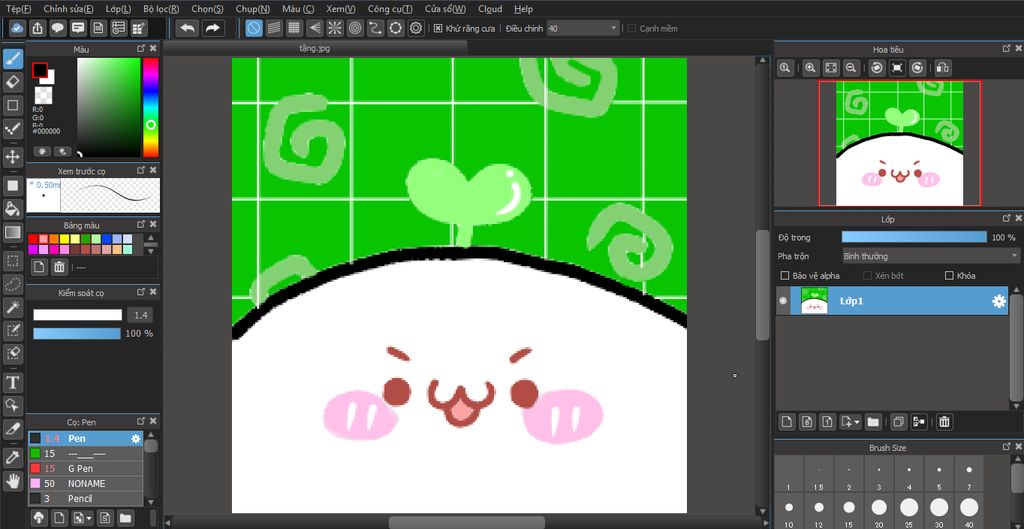Hide the Lớp1 layer visibility
The image size is (1024, 529).
(783, 301)
